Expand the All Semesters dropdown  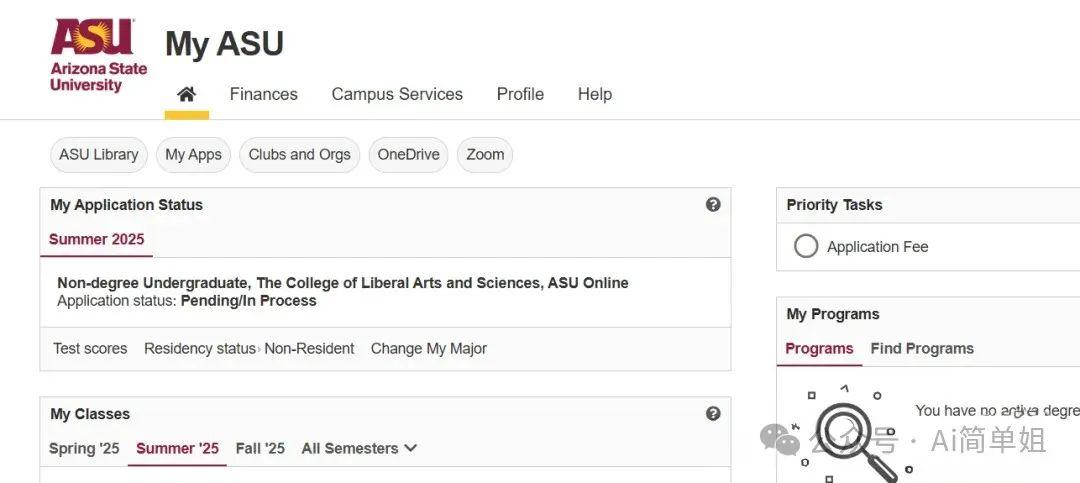pos(359,448)
